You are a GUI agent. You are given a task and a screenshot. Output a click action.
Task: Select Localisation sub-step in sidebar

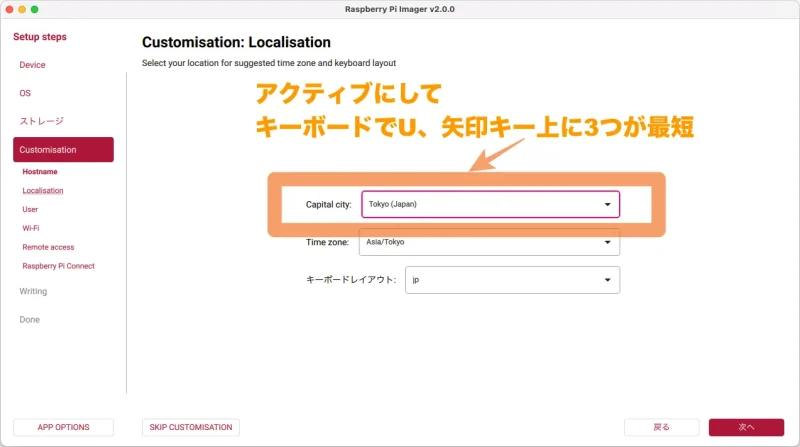pos(43,190)
